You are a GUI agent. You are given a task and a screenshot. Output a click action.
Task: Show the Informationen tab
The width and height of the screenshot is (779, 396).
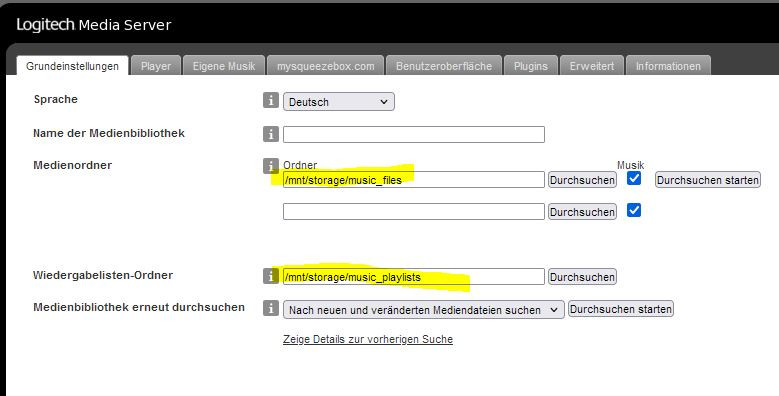pos(668,66)
